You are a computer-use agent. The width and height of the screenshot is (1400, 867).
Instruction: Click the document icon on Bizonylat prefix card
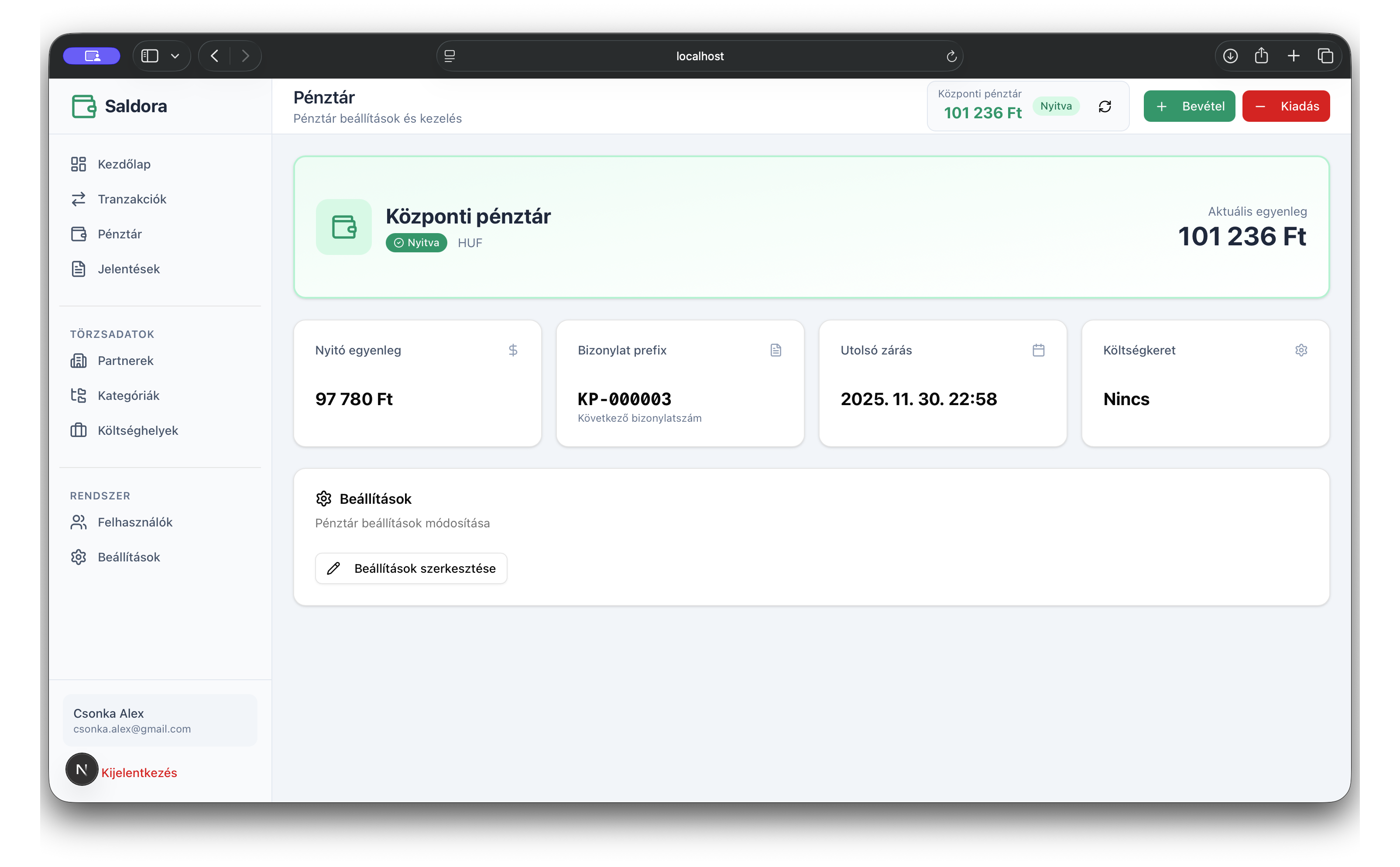[775, 351]
